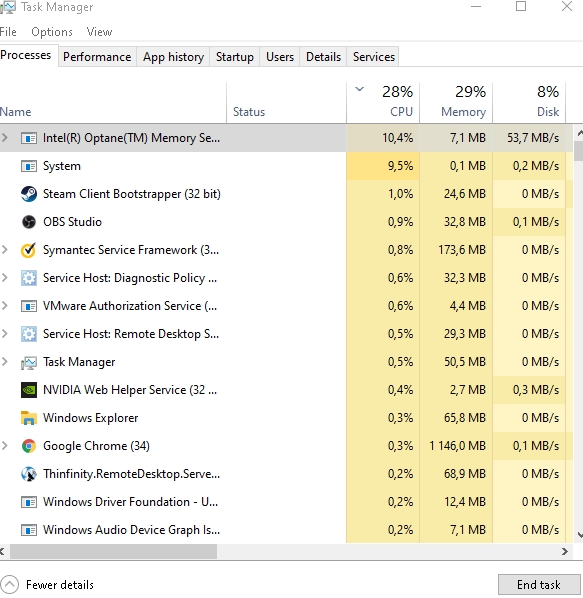Click Symantec's 173,6 MB memory value
Image resolution: width=583 pixels, height=598 pixels.
[x=462, y=250]
